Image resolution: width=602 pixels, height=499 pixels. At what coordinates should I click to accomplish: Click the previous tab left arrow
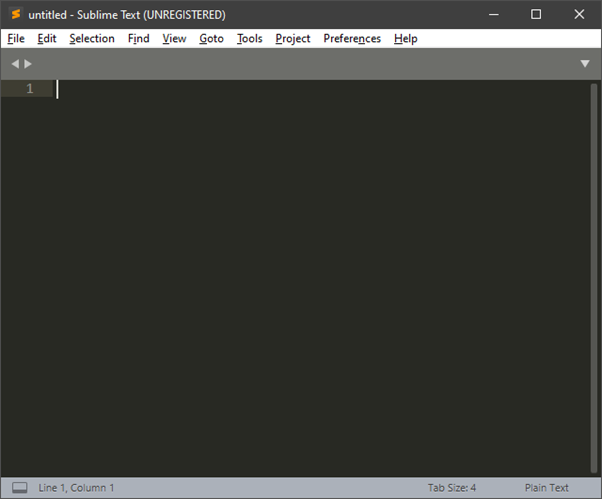15,64
